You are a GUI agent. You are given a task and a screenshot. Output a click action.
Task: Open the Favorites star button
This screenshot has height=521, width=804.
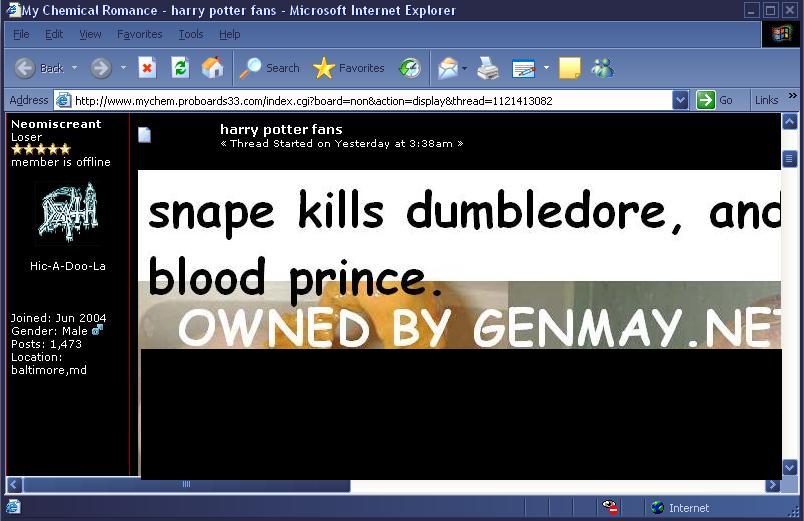(349, 68)
